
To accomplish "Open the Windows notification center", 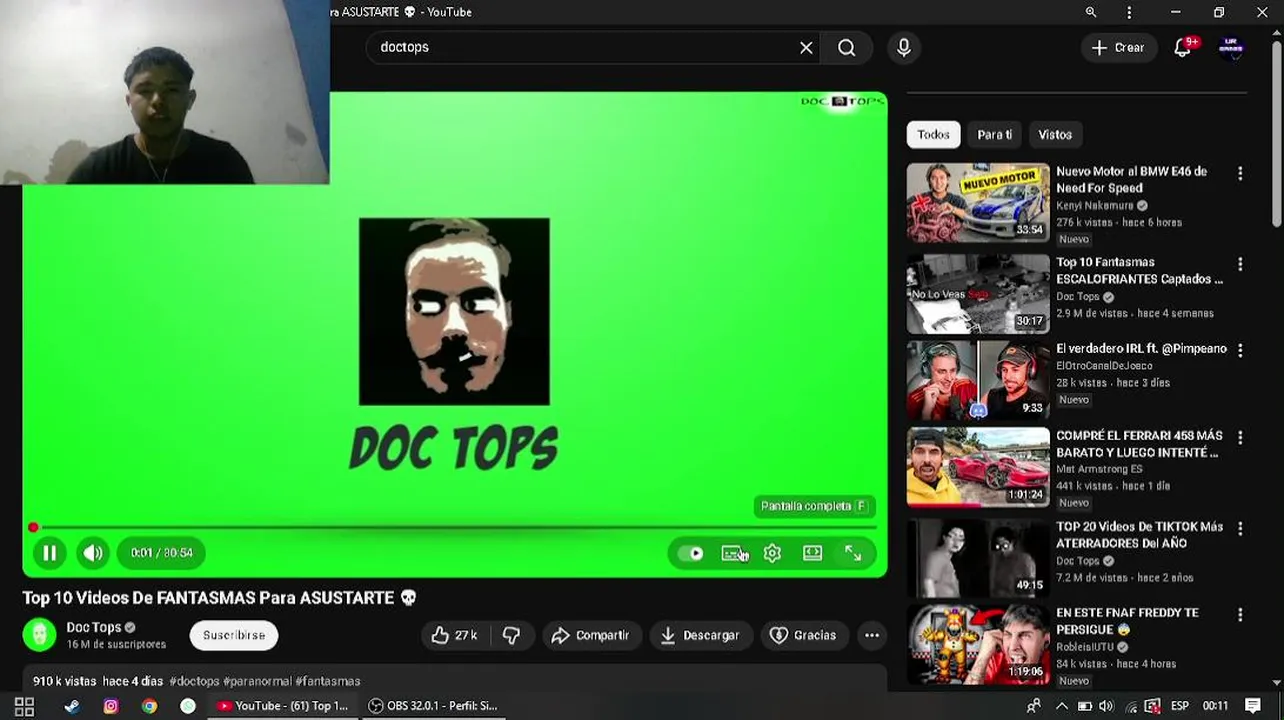I will [x=1253, y=706].
